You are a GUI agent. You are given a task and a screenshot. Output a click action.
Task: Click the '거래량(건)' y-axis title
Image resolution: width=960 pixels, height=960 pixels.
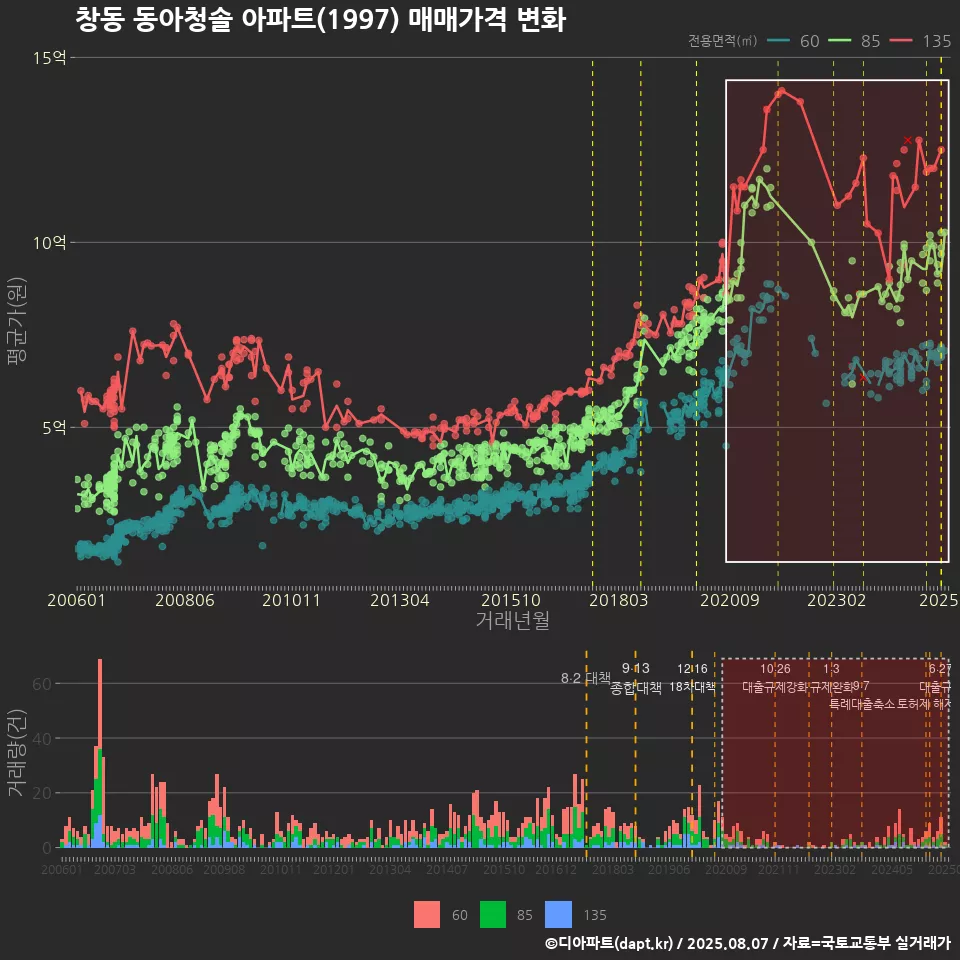pos(16,753)
